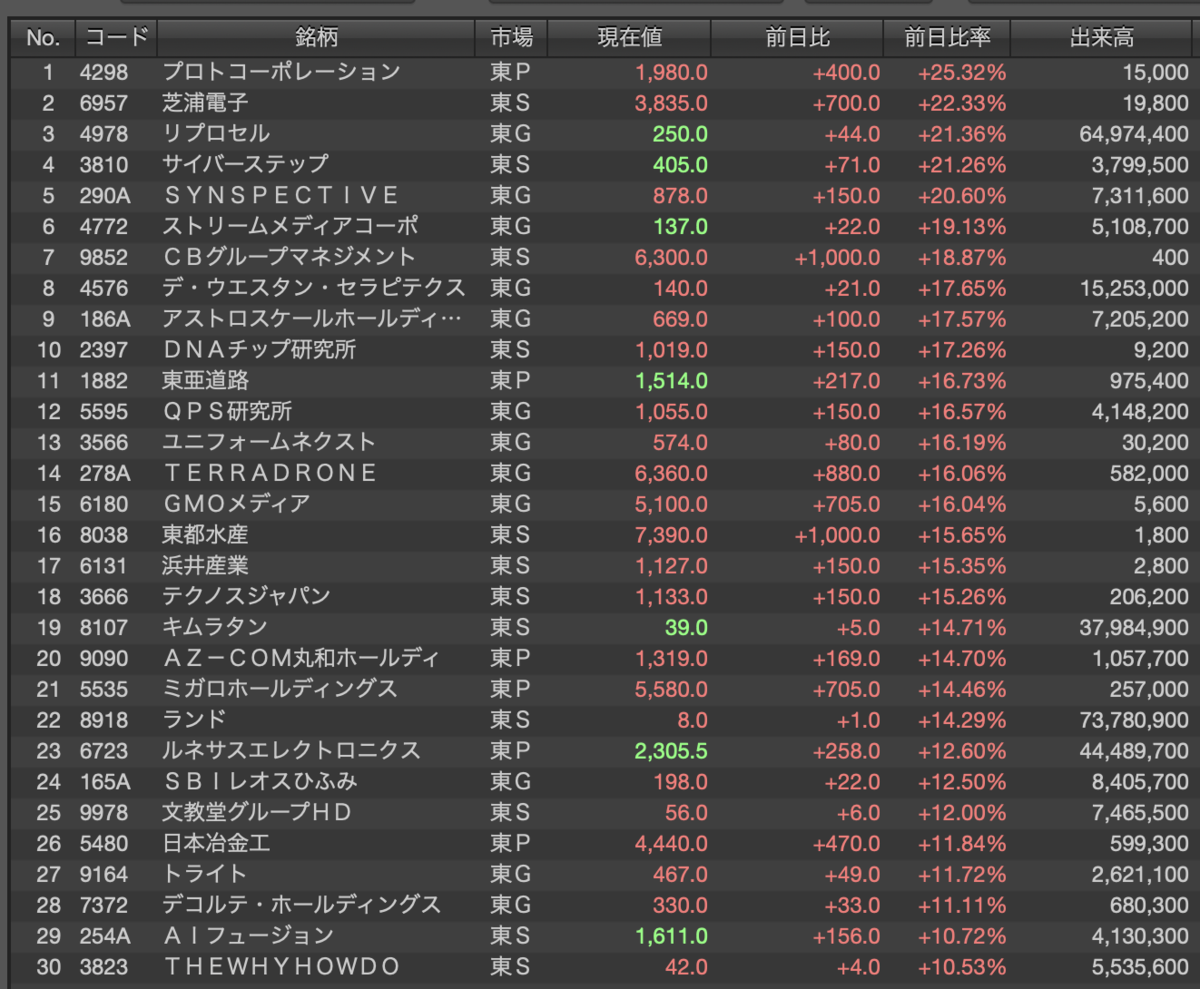Click 浜井産業 stock name
The image size is (1200, 989).
205,566
